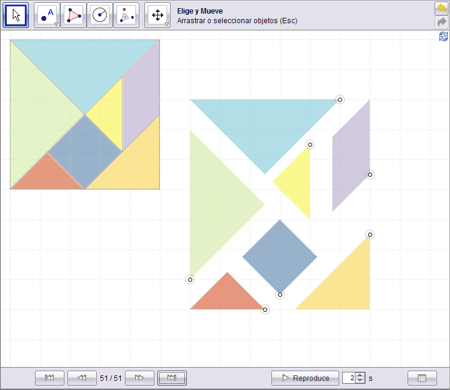The image size is (450, 390).
Task: Advance one construction step forward
Action: (x=139, y=378)
